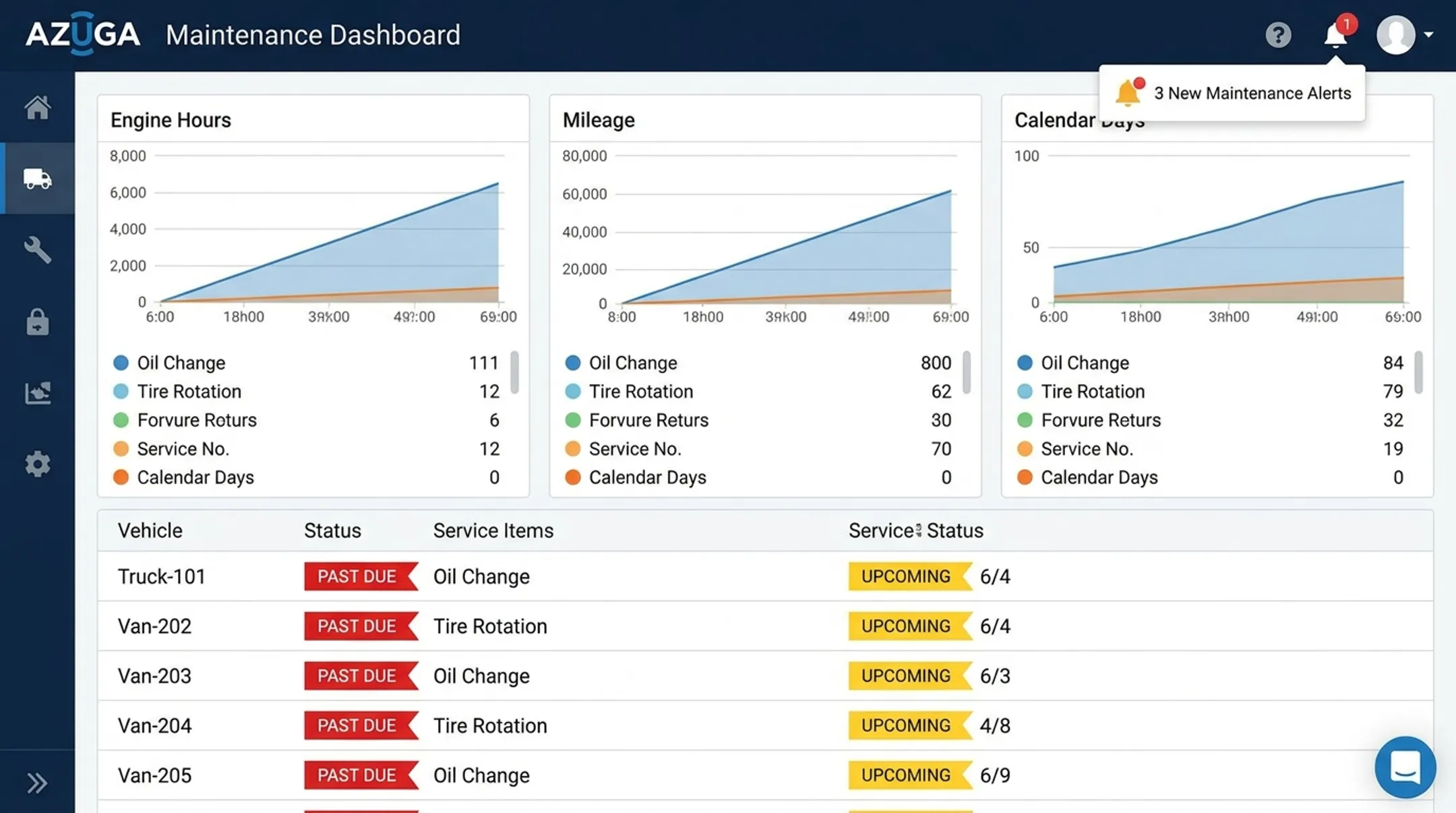Image resolution: width=1456 pixels, height=813 pixels.
Task: Click the padlock sidebar icon
Action: (38, 322)
